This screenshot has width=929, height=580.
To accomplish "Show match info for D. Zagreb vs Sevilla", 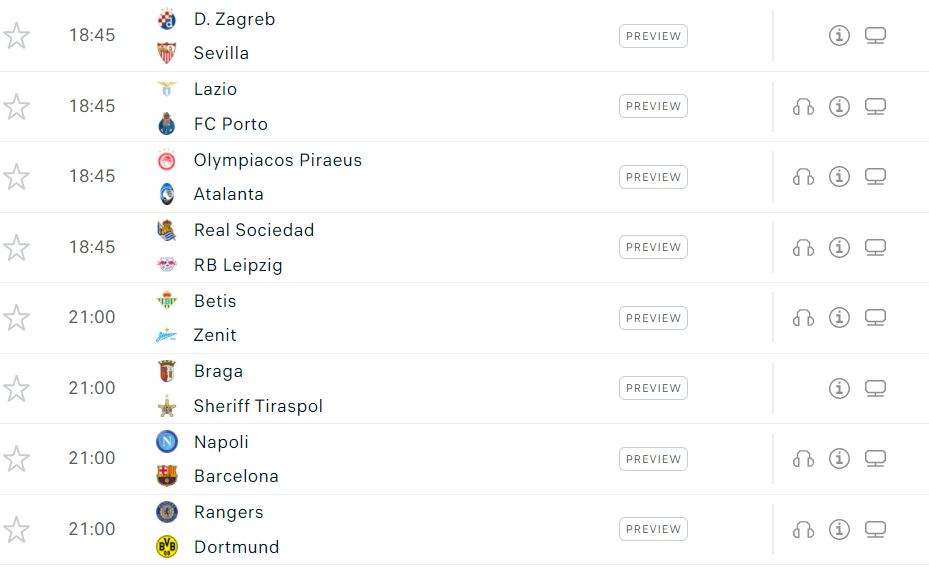I will click(x=839, y=36).
